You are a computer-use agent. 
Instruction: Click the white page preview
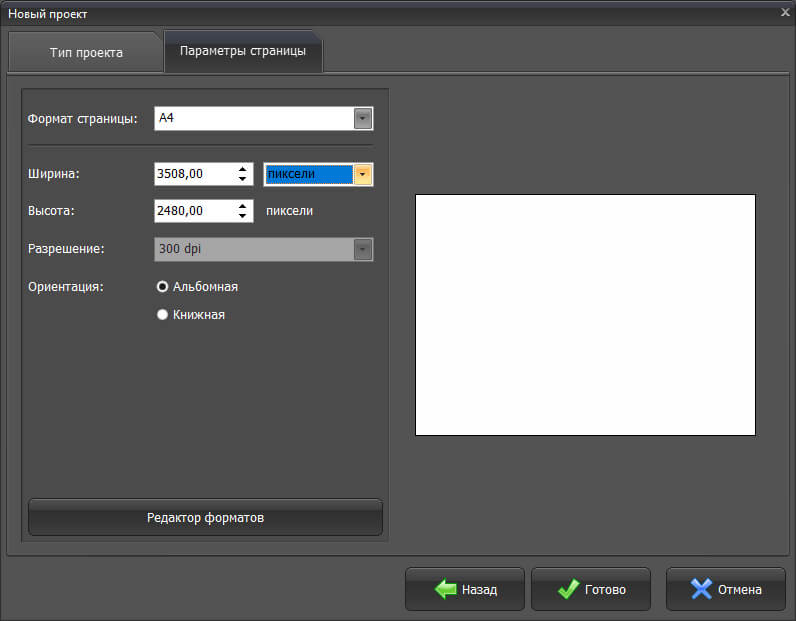coord(585,315)
